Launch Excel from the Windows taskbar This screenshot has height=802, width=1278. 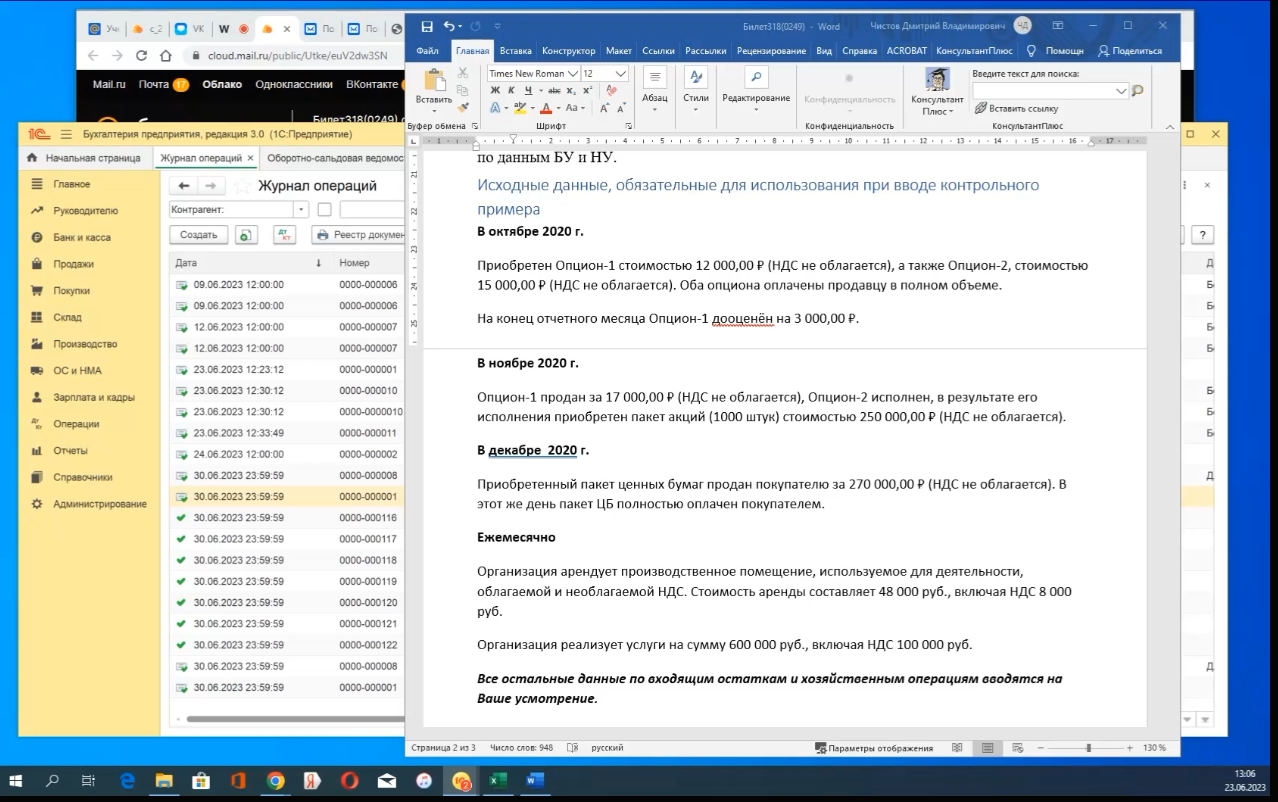click(498, 781)
